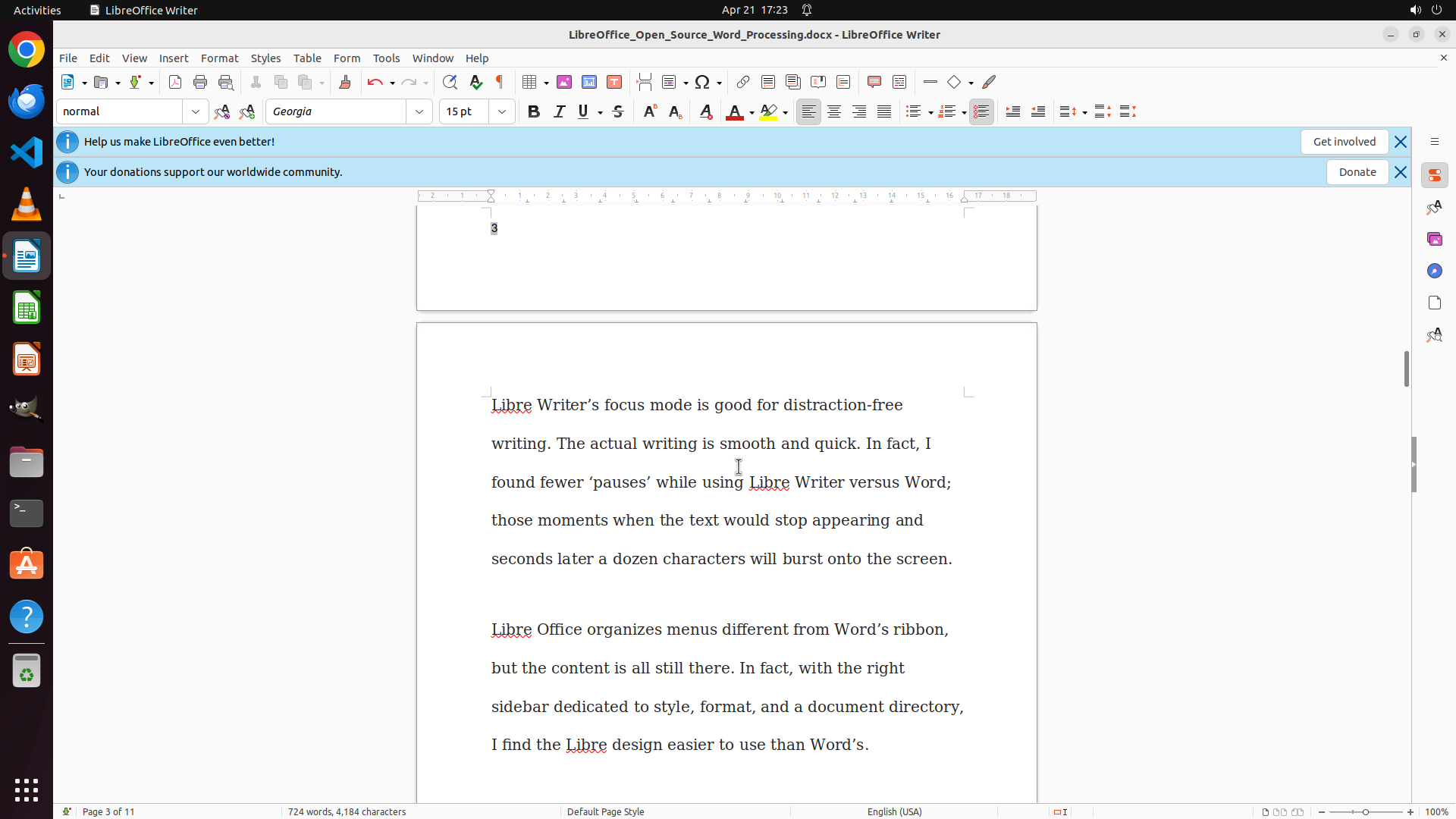Insert a special character symbol
1456x819 pixels.
[x=702, y=82]
